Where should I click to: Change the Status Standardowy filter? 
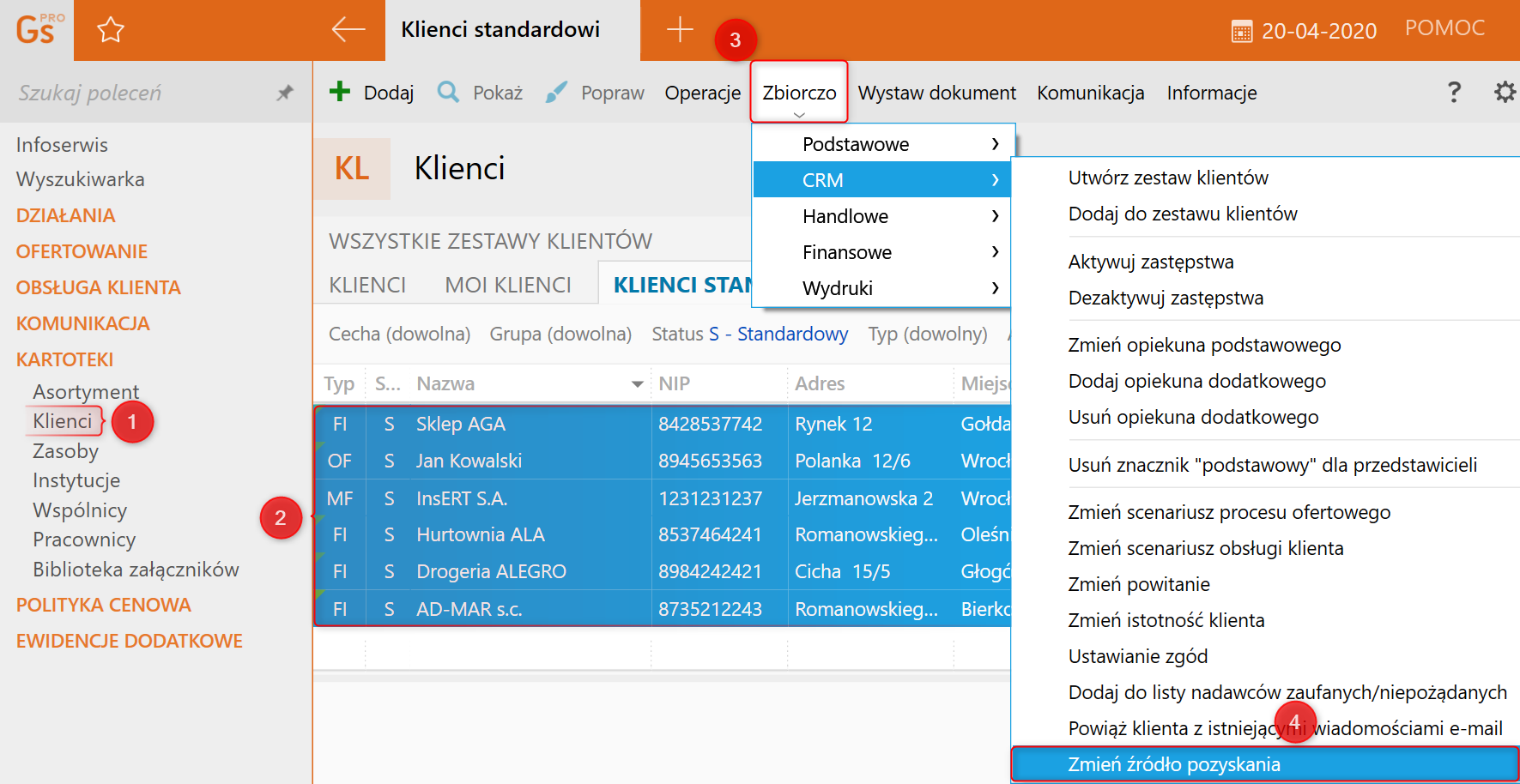tap(750, 334)
